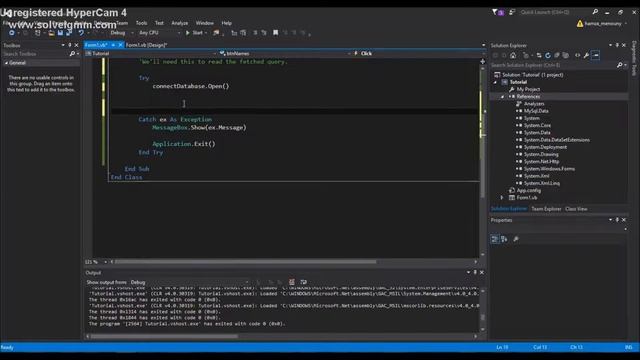This screenshot has width=640, height=360.
Task: Collapse the References node
Action: tap(502, 97)
